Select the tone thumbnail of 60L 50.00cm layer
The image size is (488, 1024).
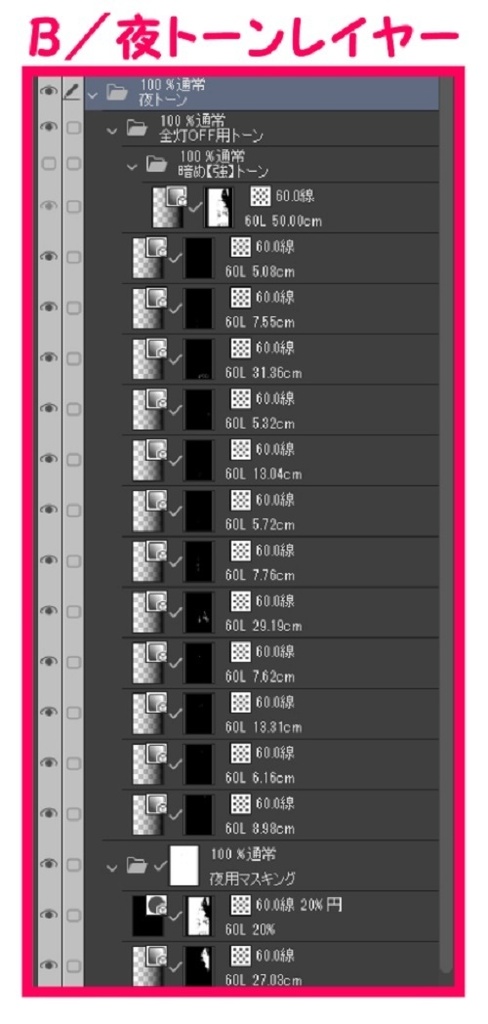click(x=169, y=207)
